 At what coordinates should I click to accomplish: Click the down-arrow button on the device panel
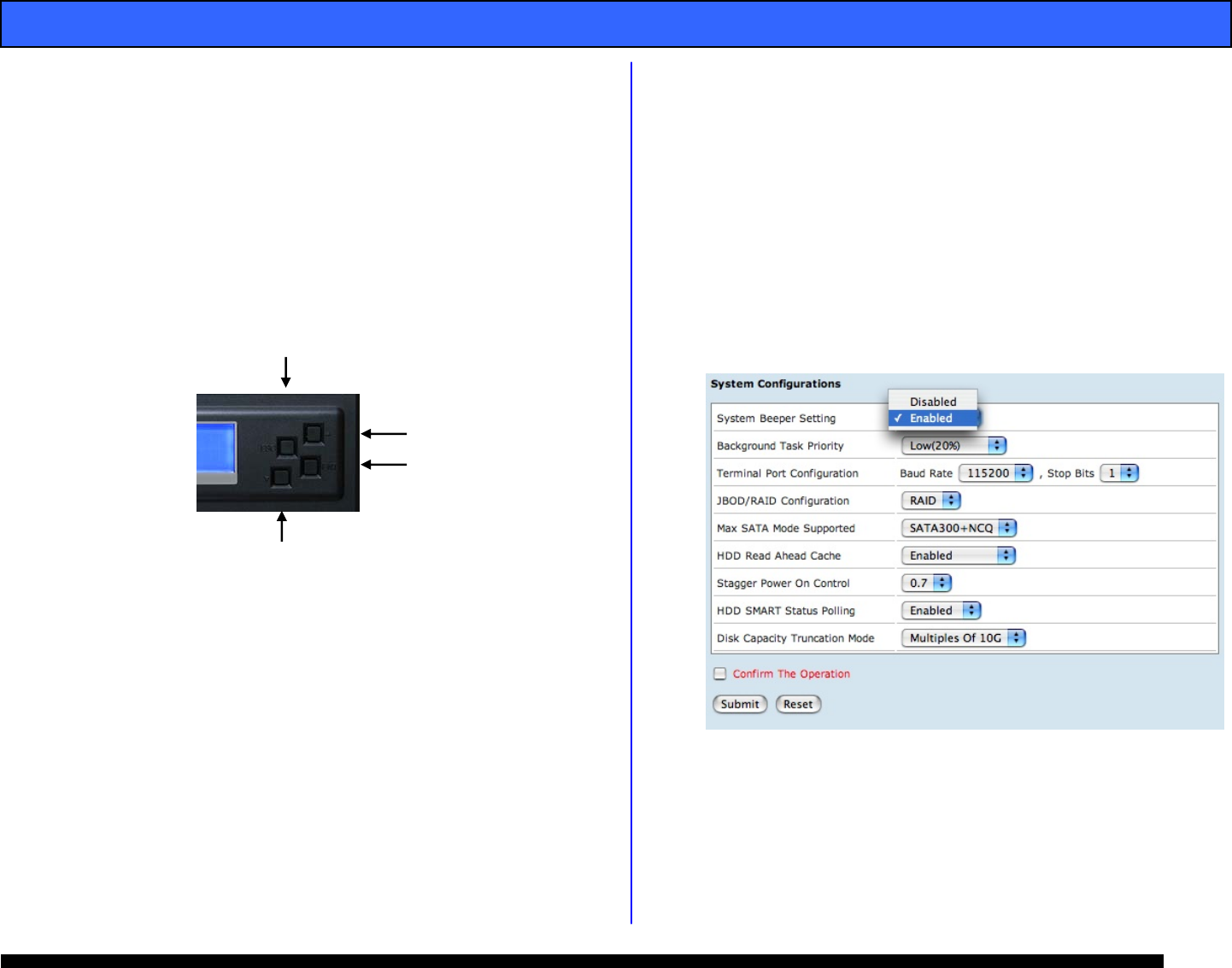tap(280, 476)
